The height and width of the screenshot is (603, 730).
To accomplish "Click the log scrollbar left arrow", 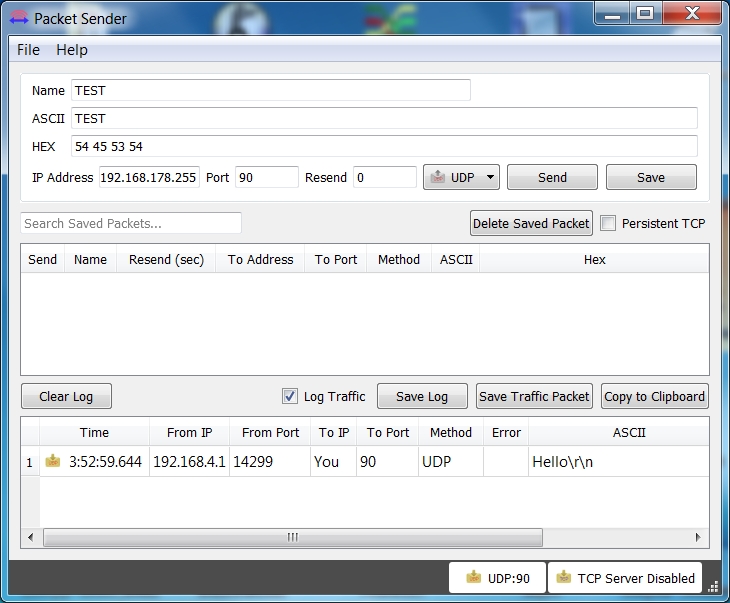I will [x=30, y=537].
